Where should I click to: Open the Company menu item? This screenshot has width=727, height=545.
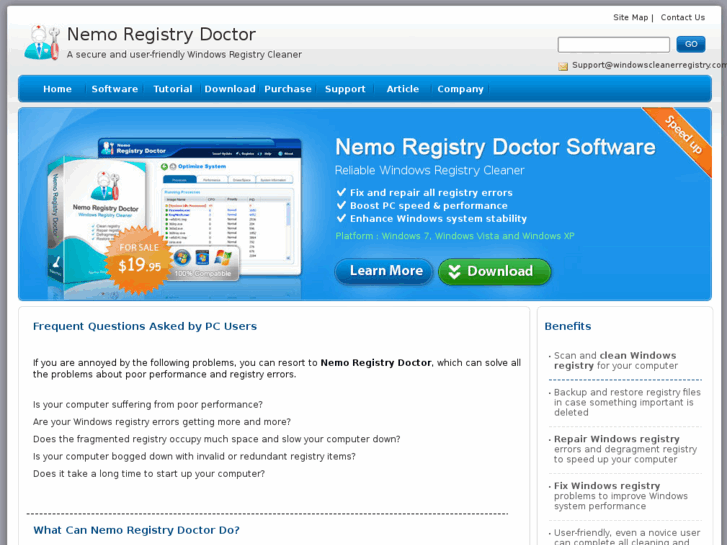[460, 89]
